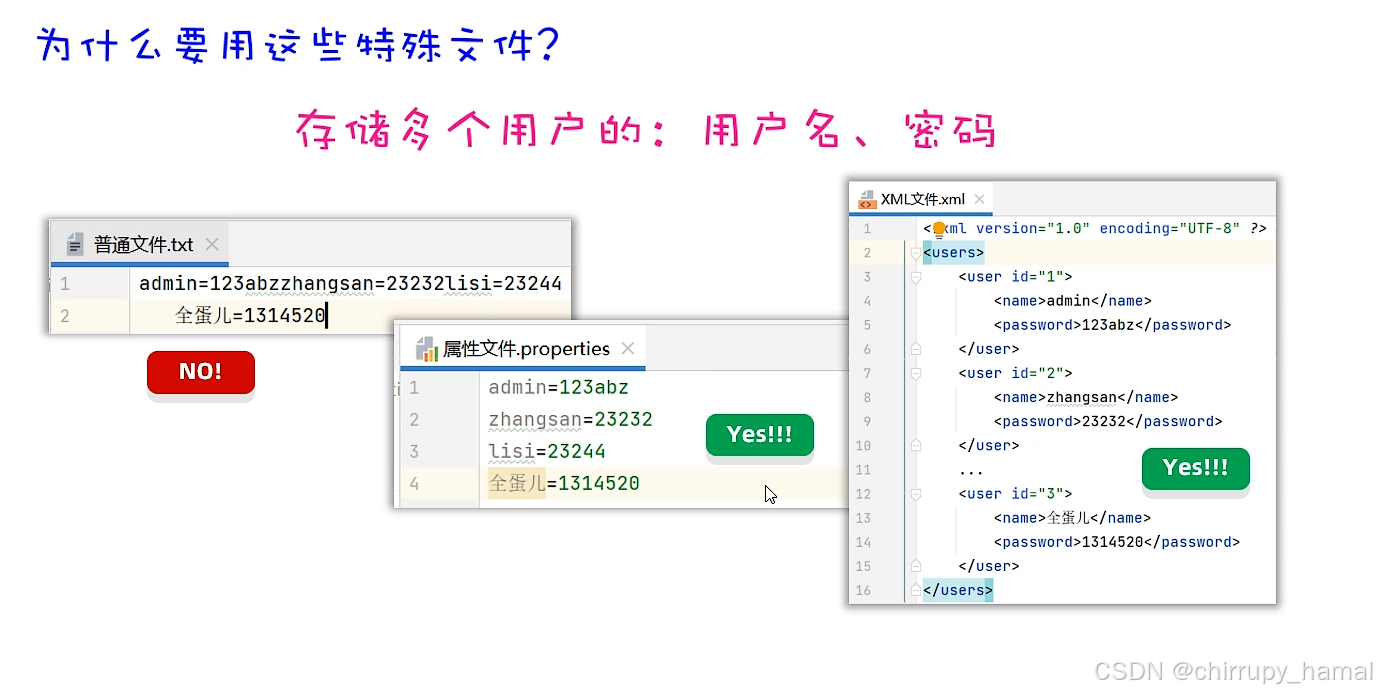
Task: Click the yellow lightbulb on XML line 1
Action: tap(939, 229)
